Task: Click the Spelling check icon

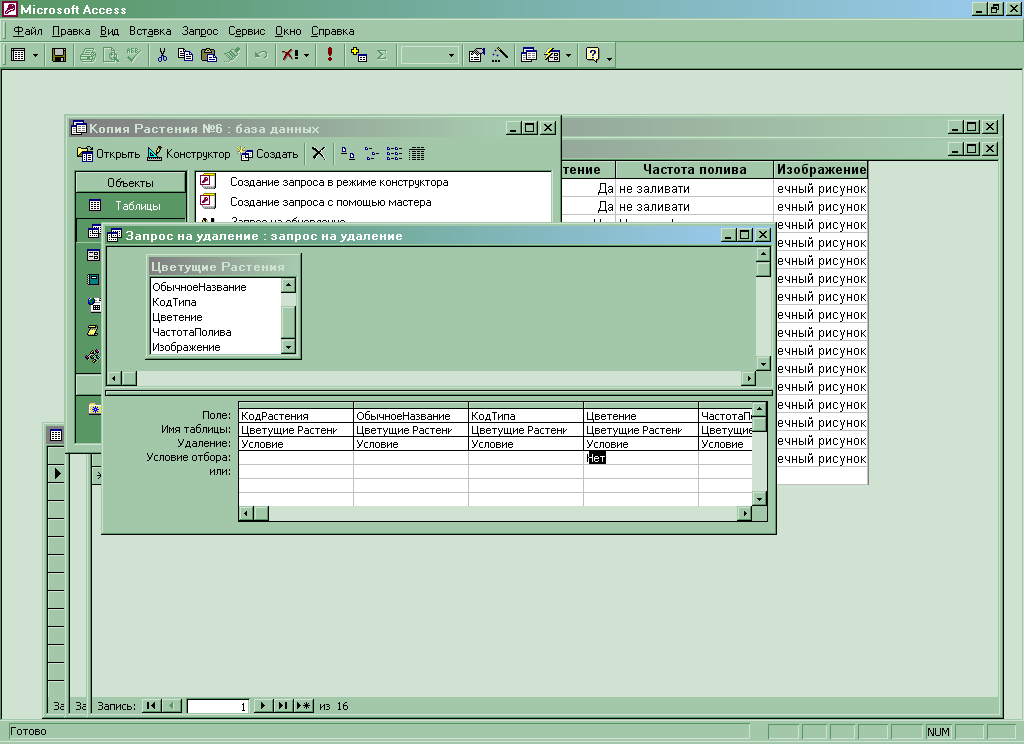Action: point(134,56)
